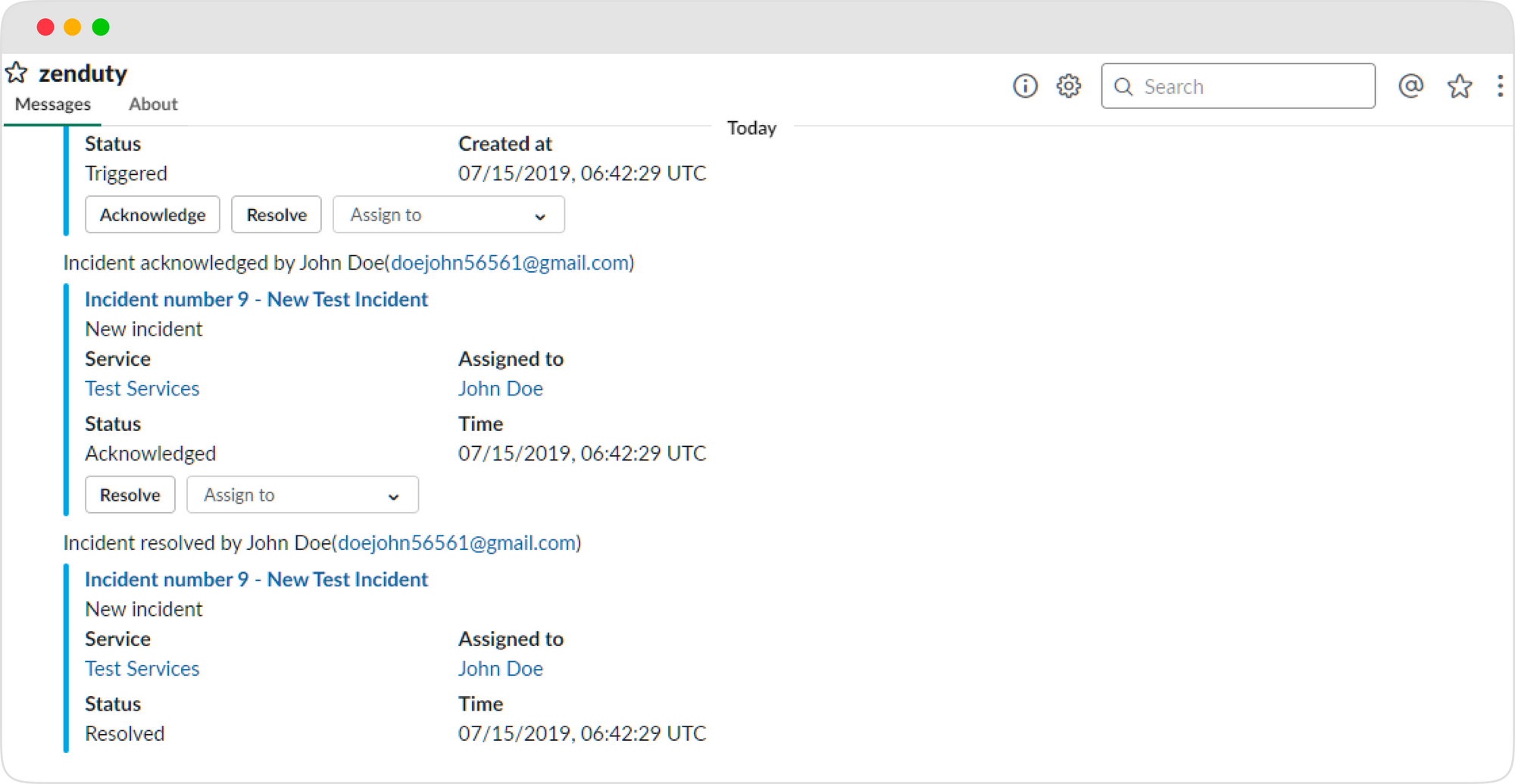Open Incident number 9 - New Test Incident

click(256, 299)
